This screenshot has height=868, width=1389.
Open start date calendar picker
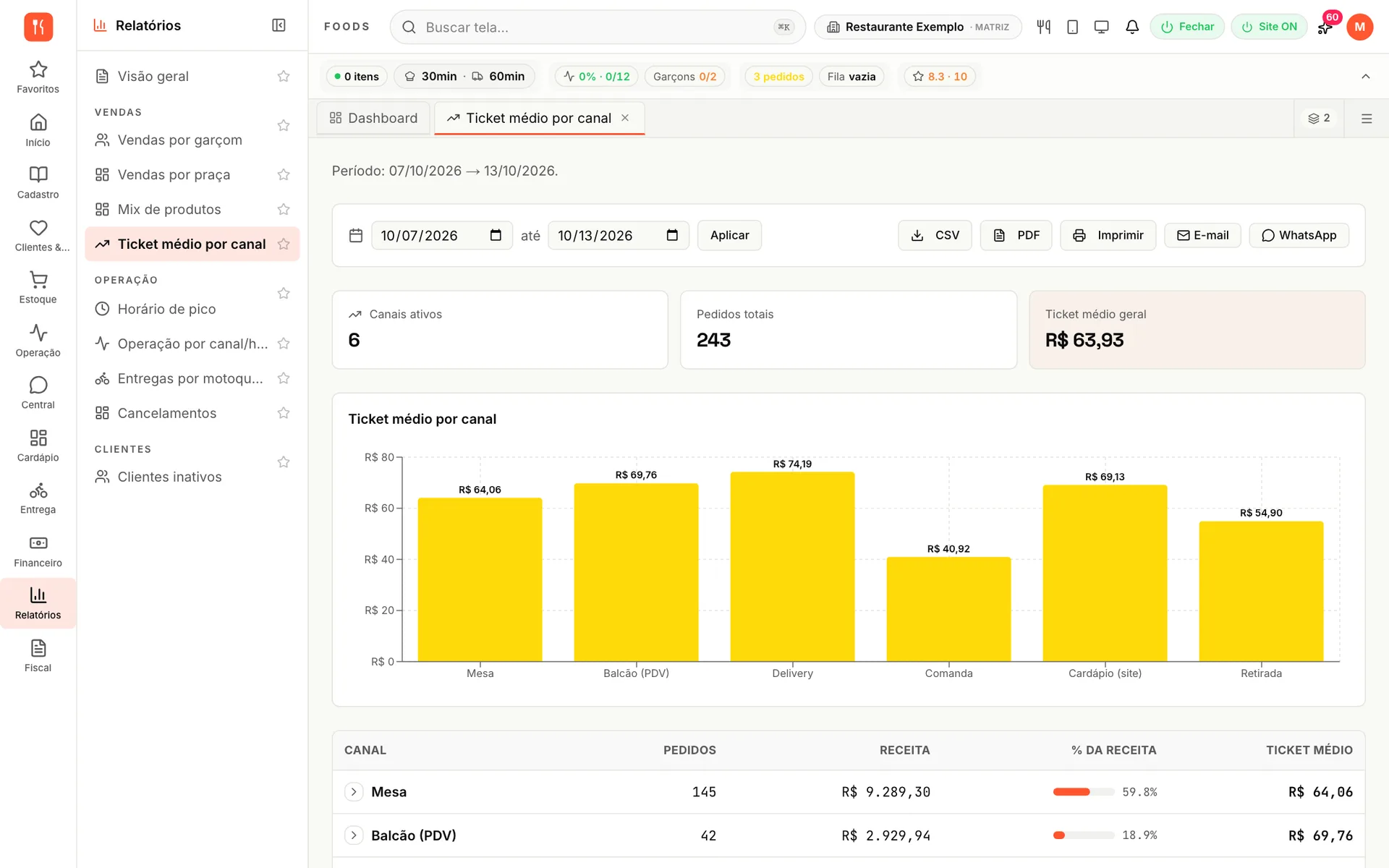(496, 235)
